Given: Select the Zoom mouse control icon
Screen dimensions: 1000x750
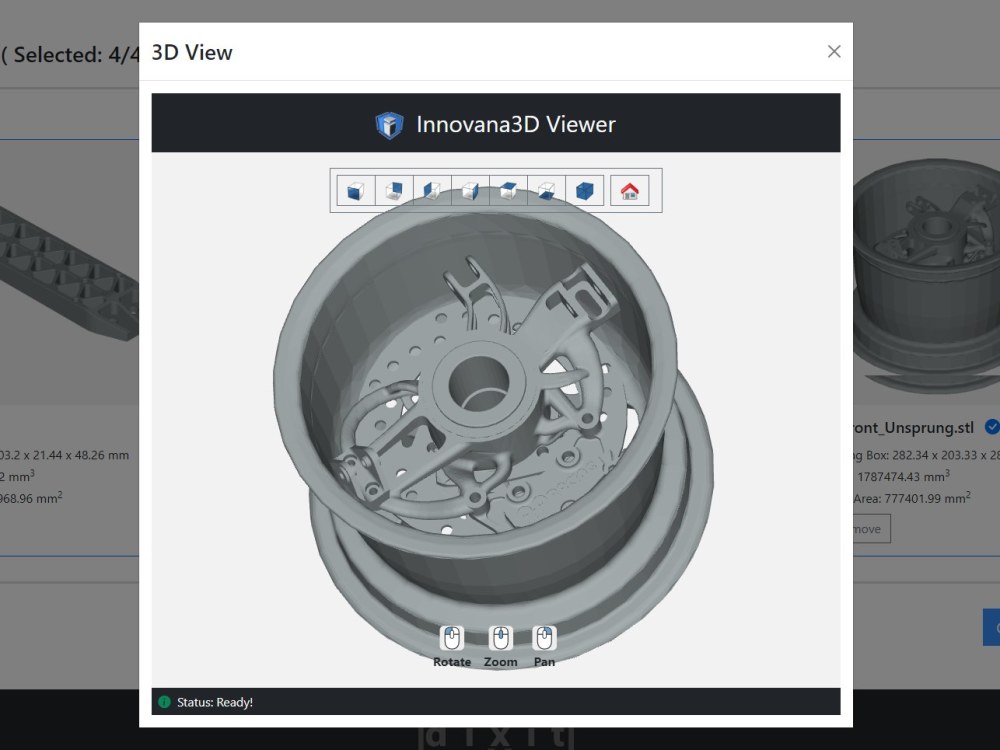Looking at the screenshot, I should tap(500, 638).
